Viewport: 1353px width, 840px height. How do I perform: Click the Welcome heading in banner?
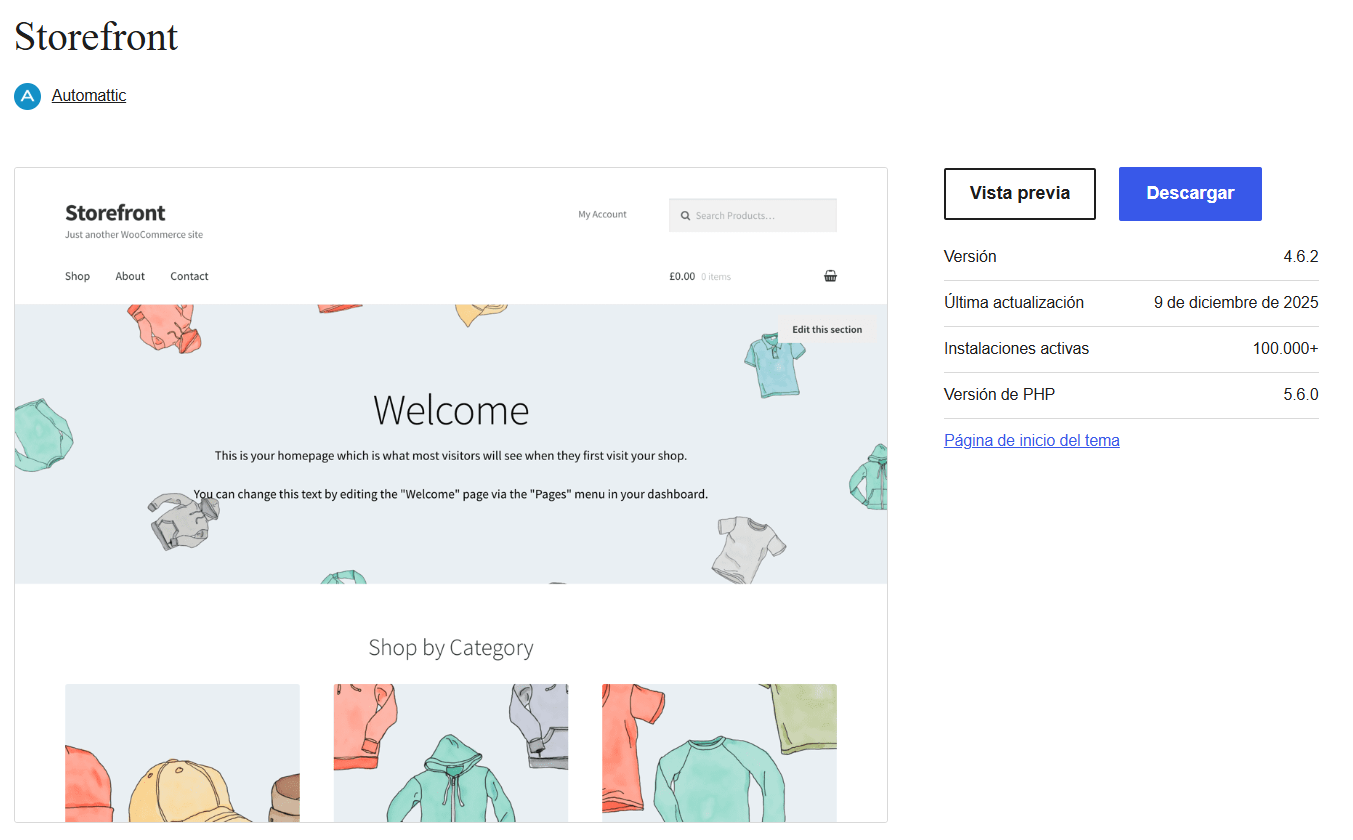pos(451,410)
